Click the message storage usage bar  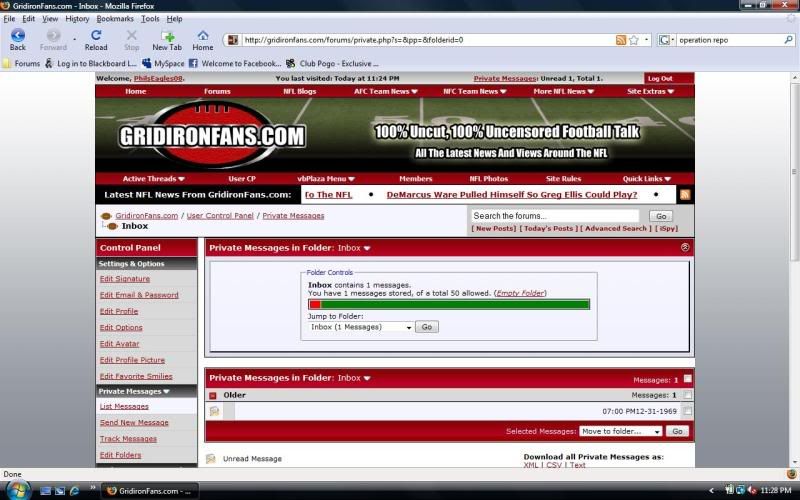tap(449, 305)
